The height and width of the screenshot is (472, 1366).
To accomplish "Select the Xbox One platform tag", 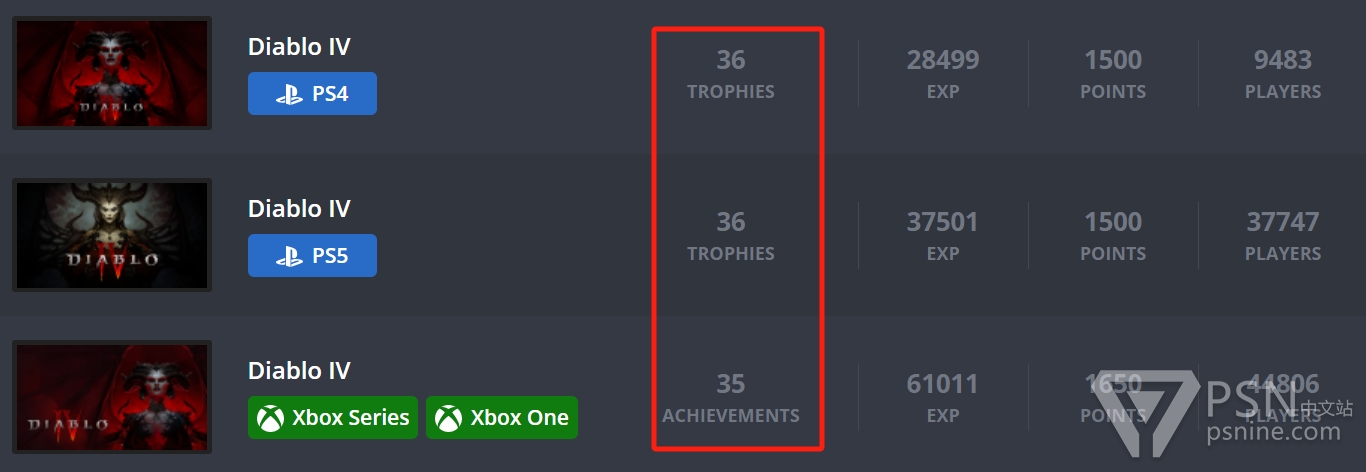I will 502,418.
